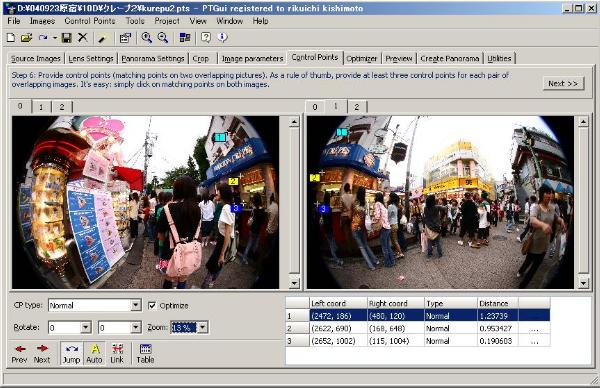Screen dimensions: 600x388
Task: Expand toolbar dropdown arrow beside recent icon
Action: (55, 38)
